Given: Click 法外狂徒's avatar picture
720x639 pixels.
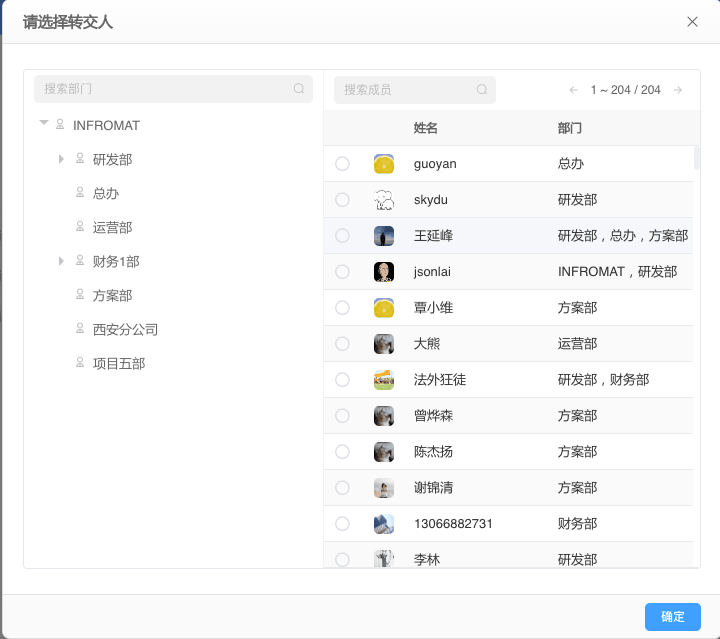Looking at the screenshot, I should coord(384,380).
